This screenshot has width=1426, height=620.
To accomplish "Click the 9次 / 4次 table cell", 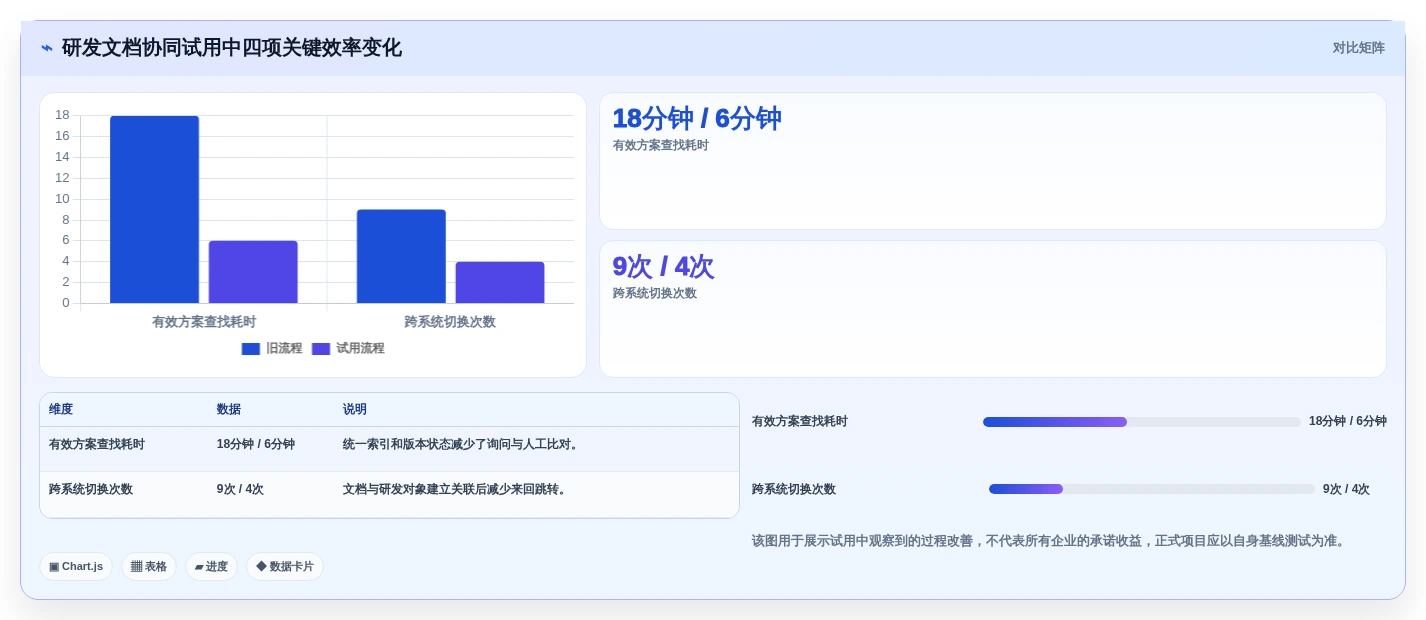I will 240,490.
